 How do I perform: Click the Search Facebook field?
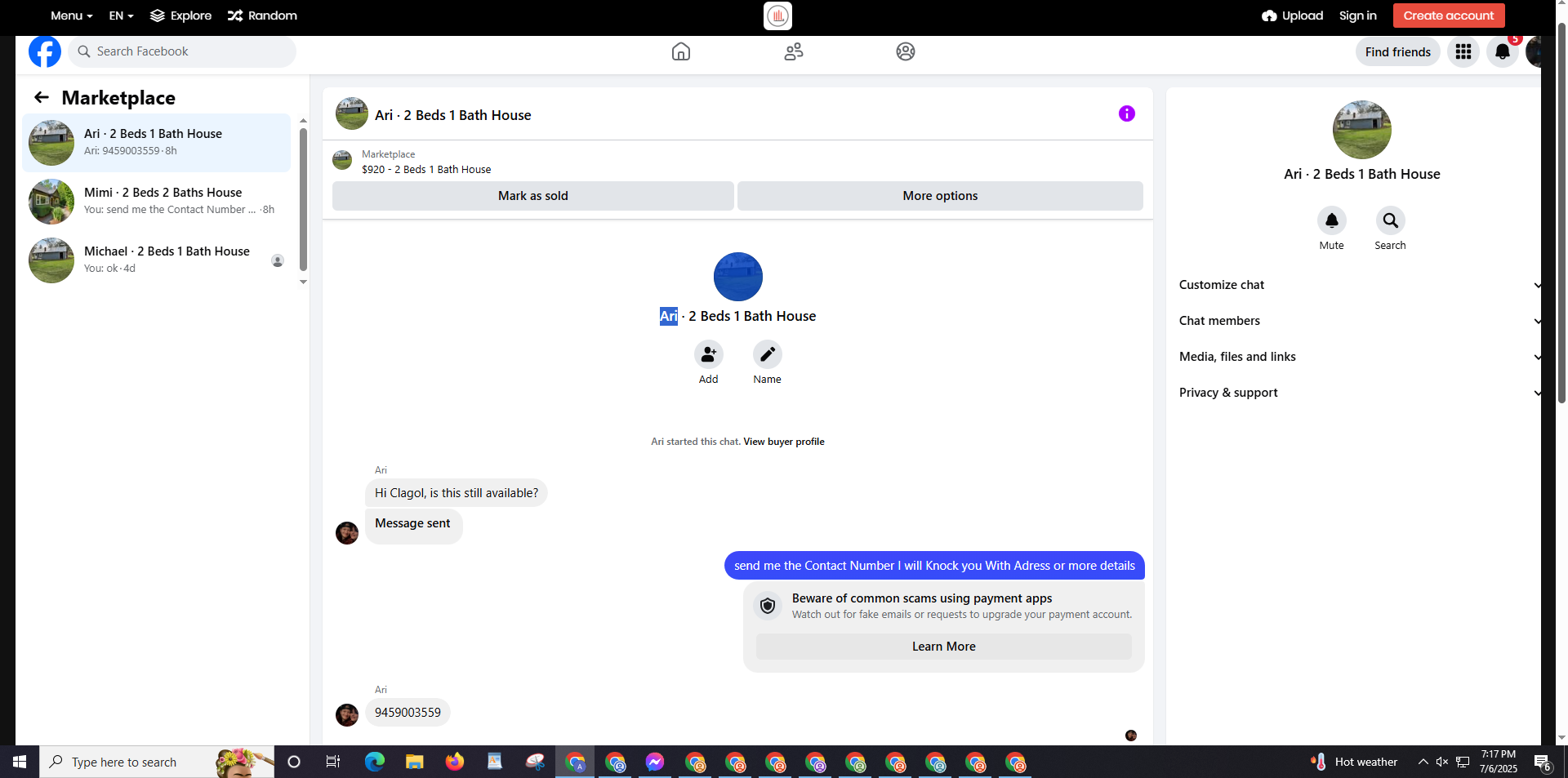(182, 51)
